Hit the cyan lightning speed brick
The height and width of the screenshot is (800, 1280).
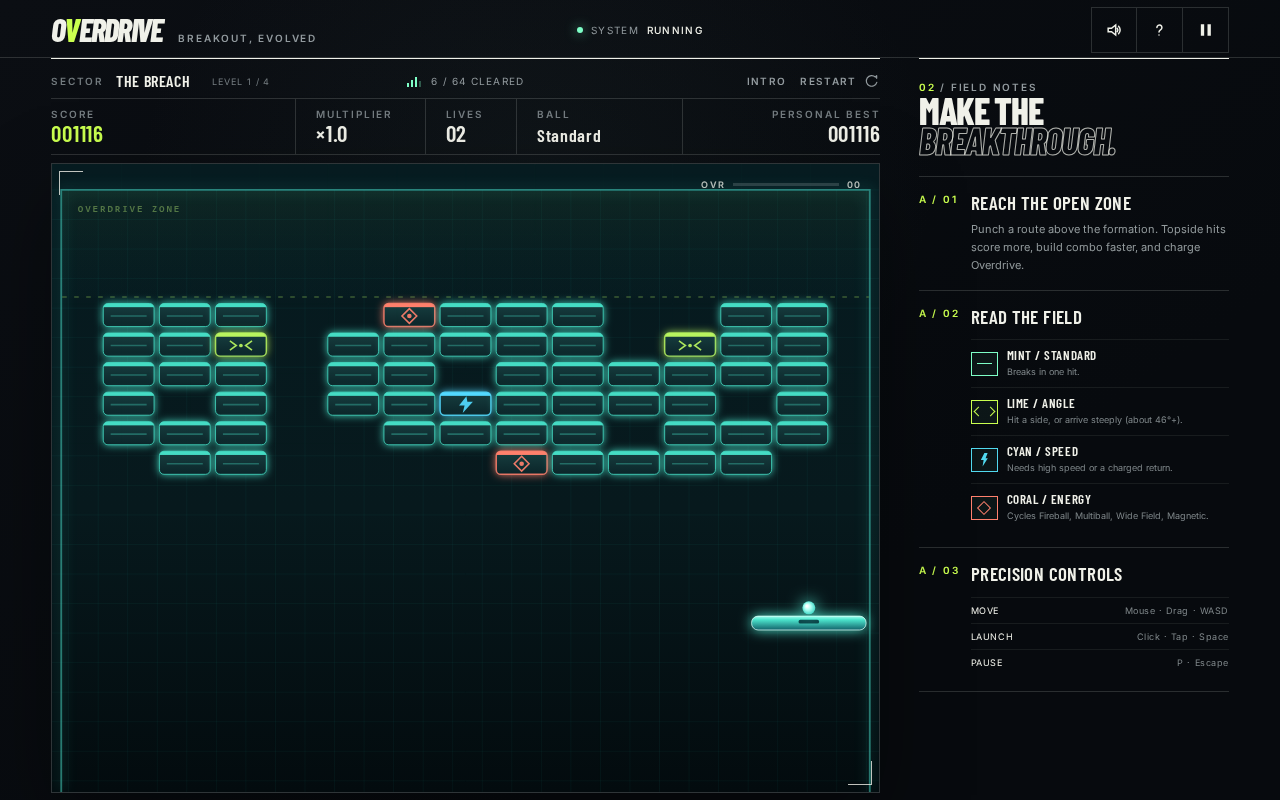point(465,404)
